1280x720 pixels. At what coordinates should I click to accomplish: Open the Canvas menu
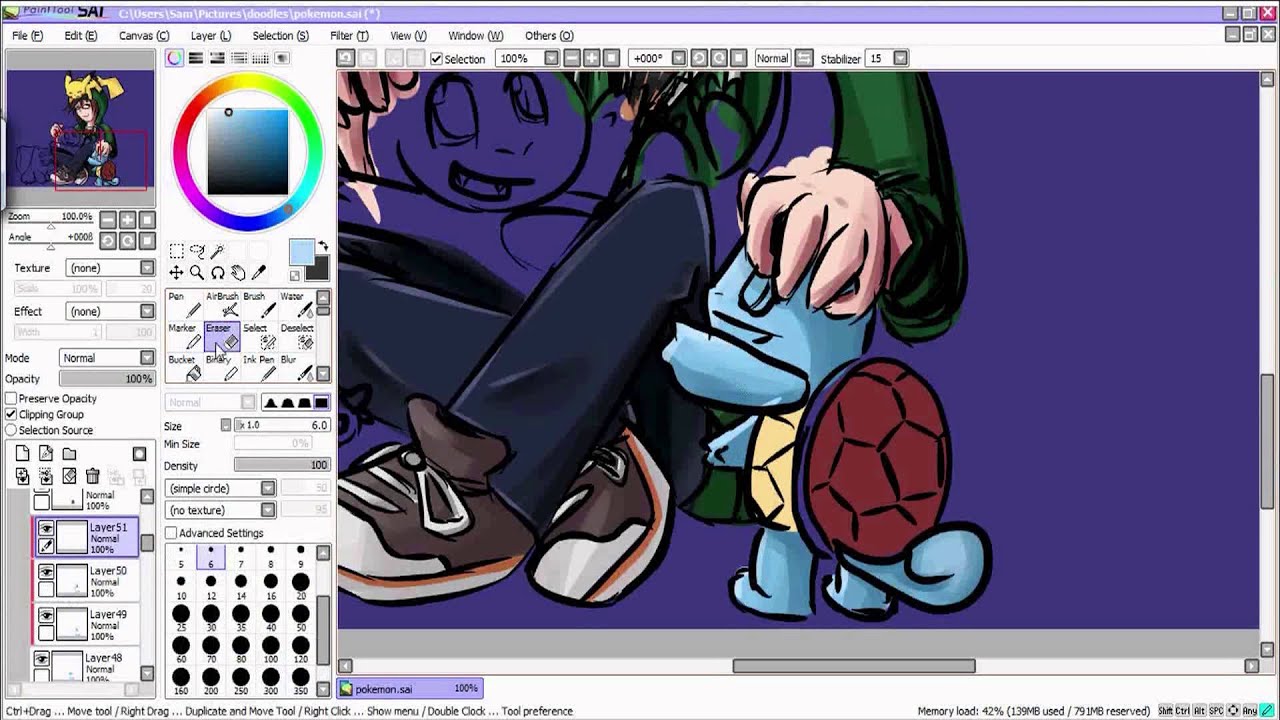click(x=144, y=36)
